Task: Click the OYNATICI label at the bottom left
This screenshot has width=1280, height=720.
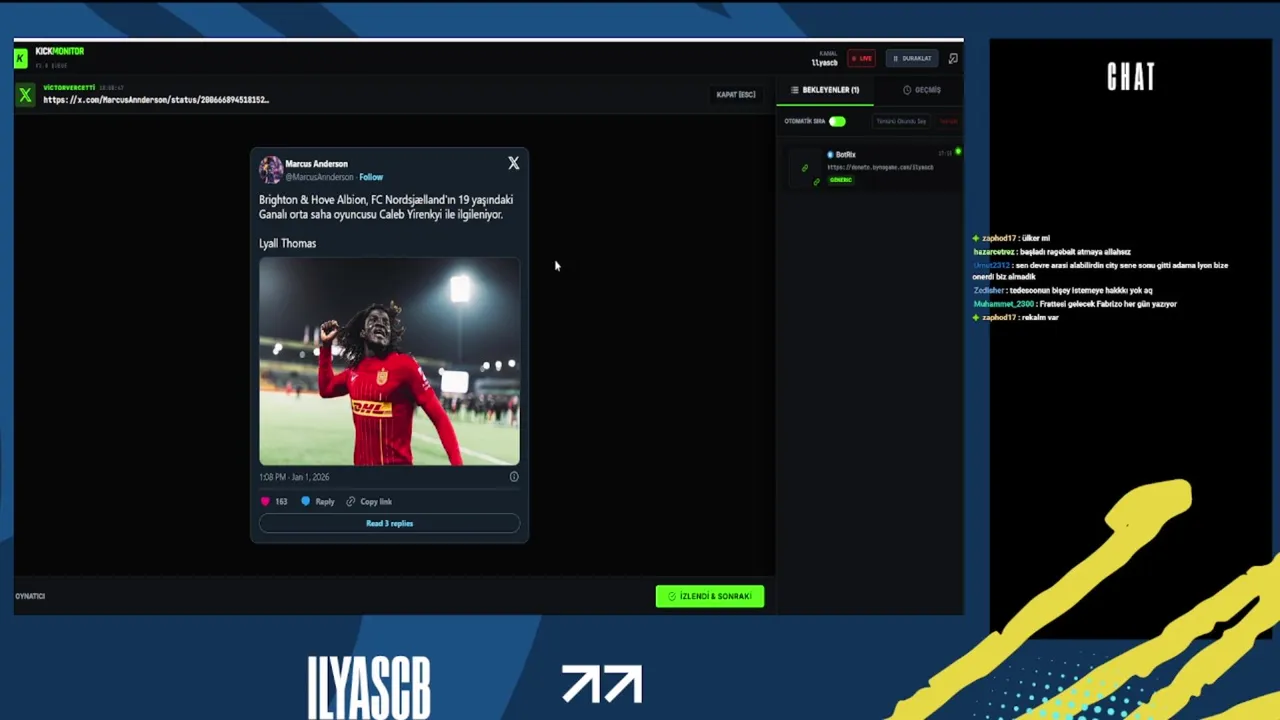Action: [x=30, y=596]
